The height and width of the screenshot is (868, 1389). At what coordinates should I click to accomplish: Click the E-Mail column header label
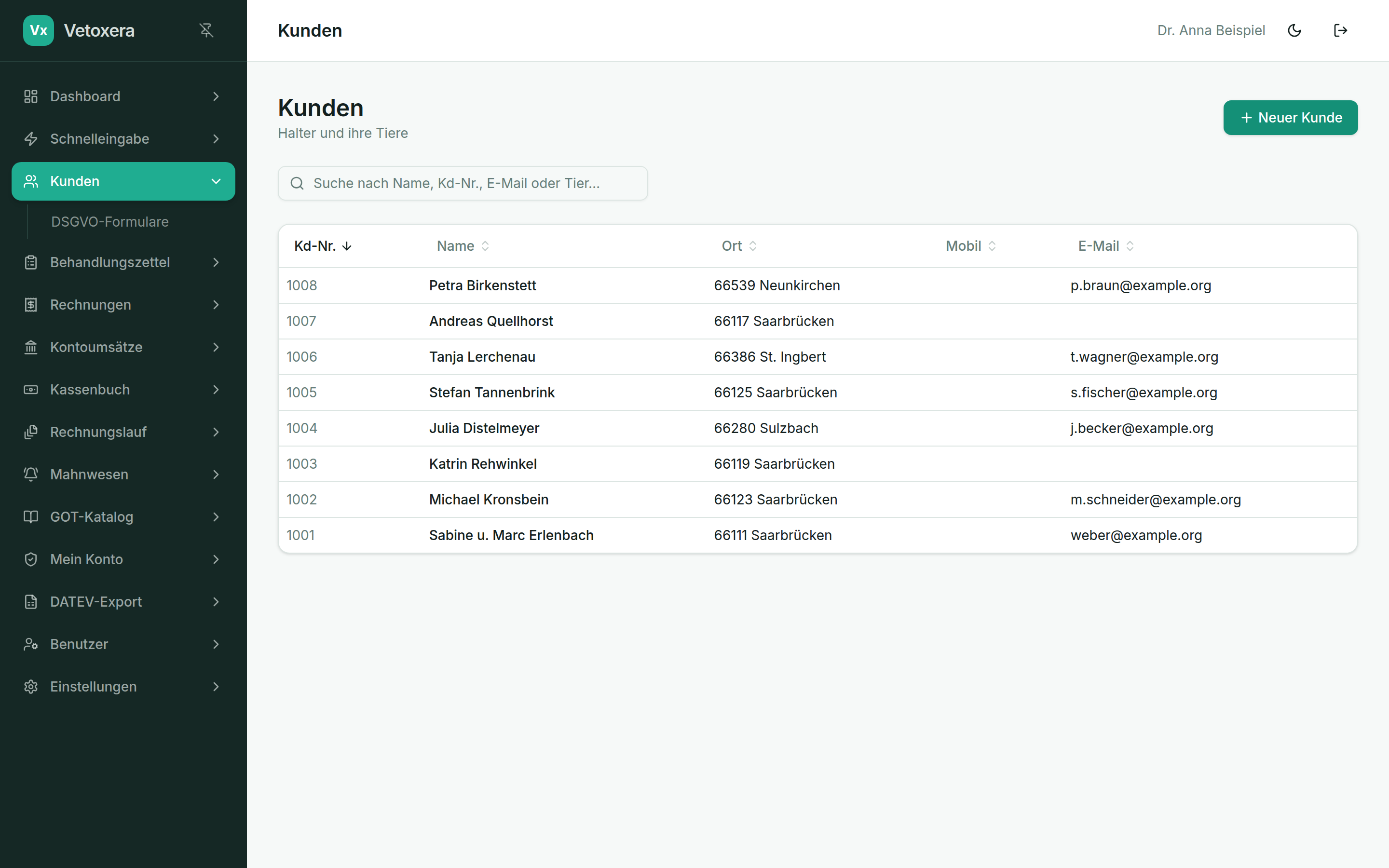click(1098, 246)
